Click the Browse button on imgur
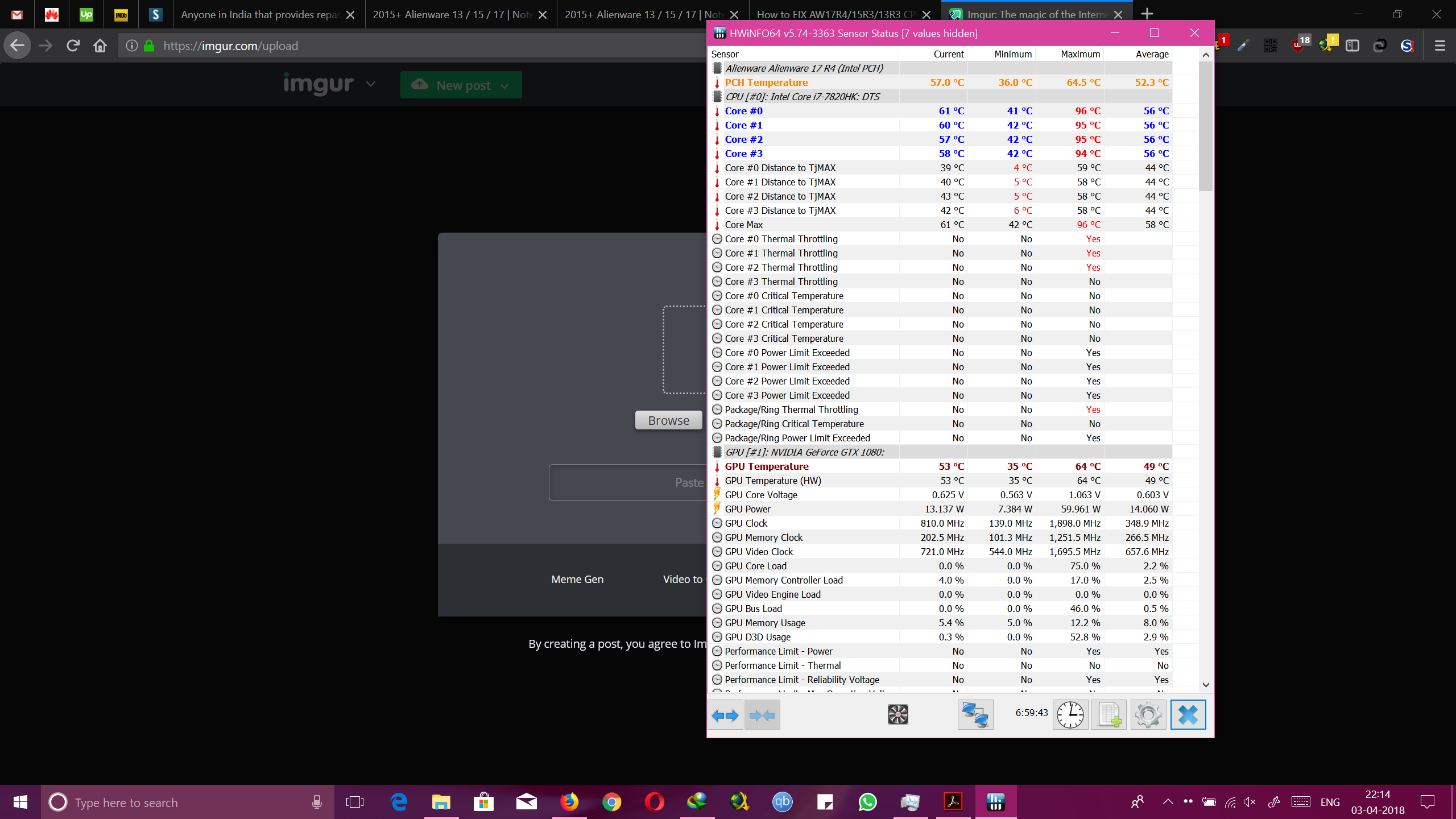Screen dimensions: 1456x819 [669, 420]
